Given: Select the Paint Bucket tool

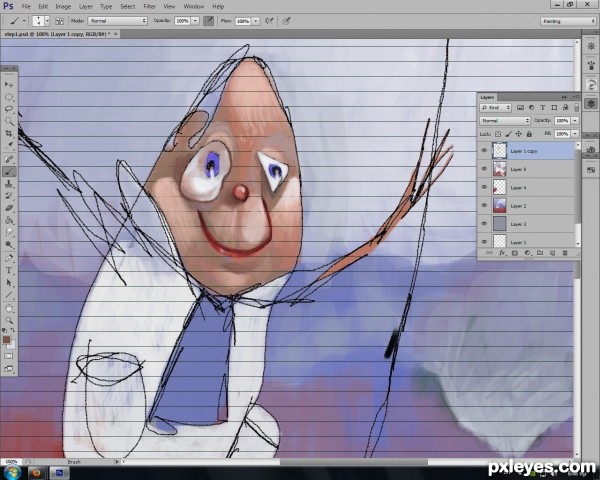Looking at the screenshot, I should pos(8,220).
